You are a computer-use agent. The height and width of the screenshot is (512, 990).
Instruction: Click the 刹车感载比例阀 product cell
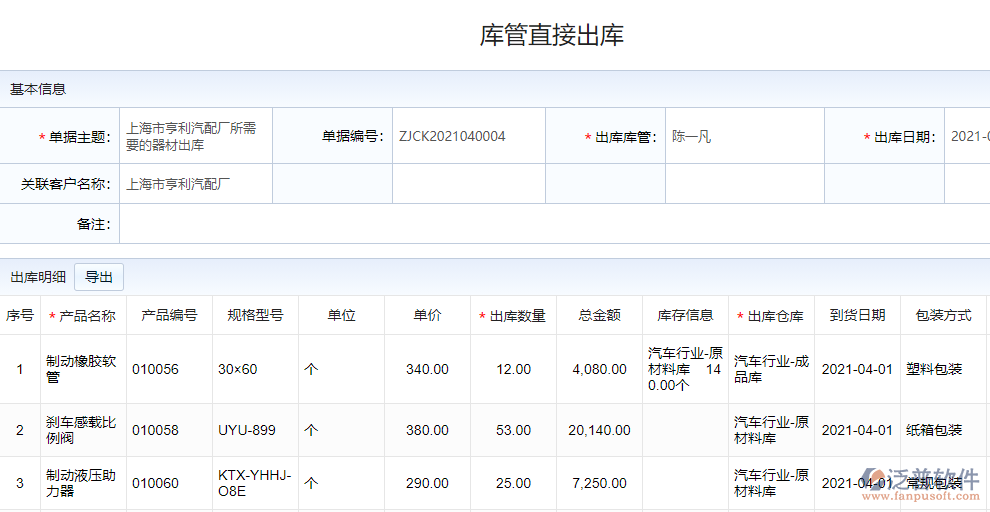click(83, 430)
